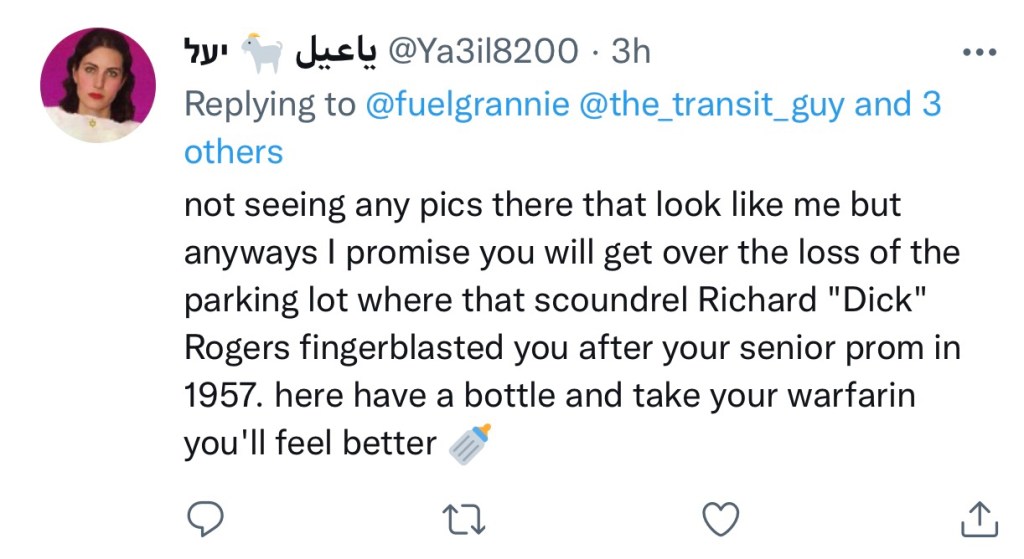Click the tweet's first line of text
1024x559 pixels.
542,206
